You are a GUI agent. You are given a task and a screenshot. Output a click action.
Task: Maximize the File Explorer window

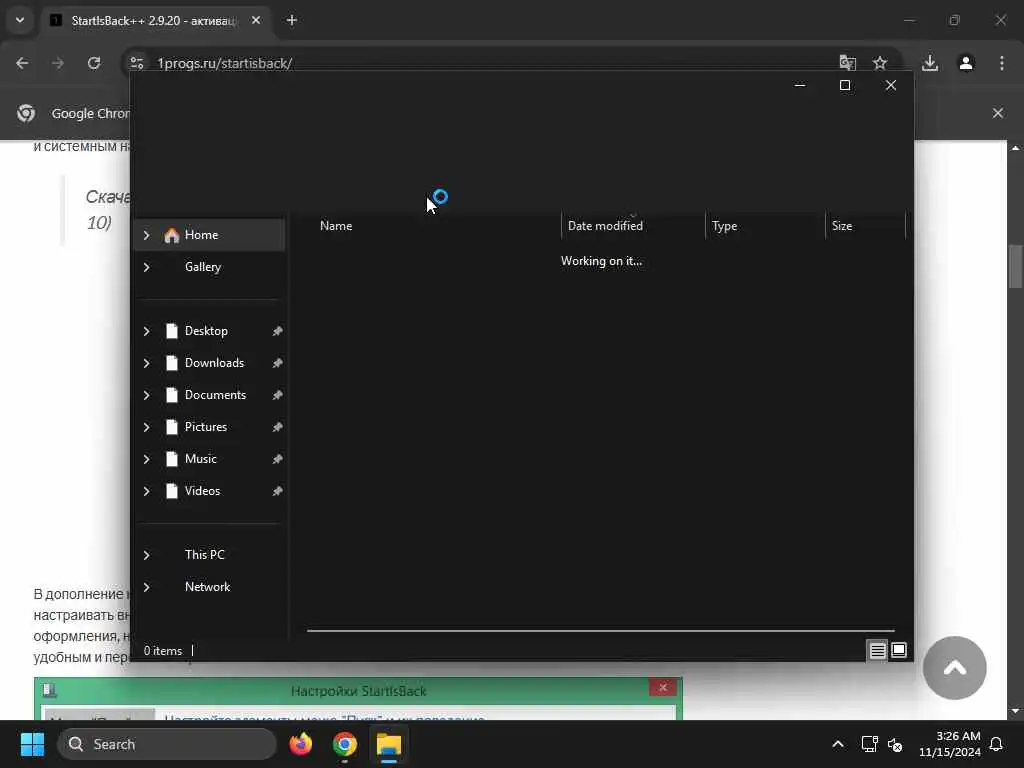point(845,86)
